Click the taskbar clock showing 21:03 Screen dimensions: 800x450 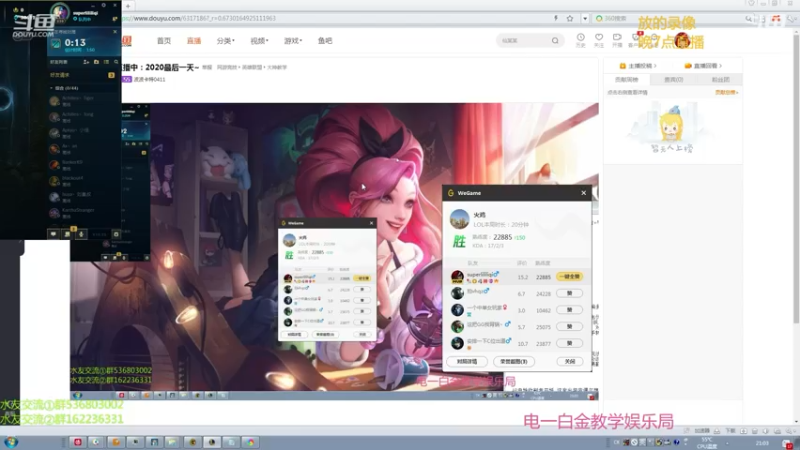click(x=762, y=443)
